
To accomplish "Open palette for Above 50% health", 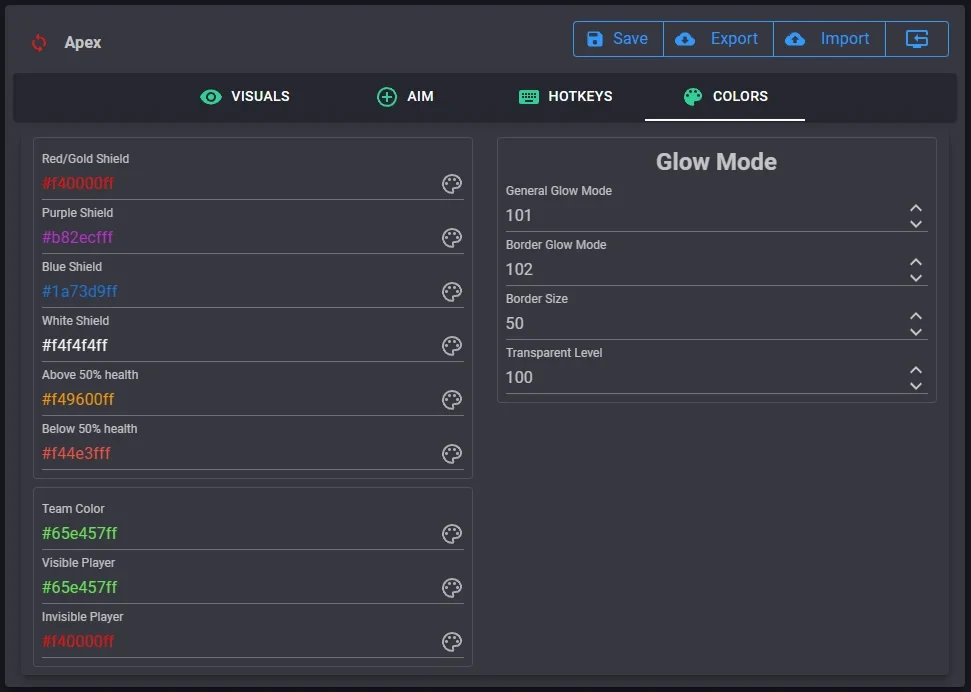I will (x=451, y=399).
